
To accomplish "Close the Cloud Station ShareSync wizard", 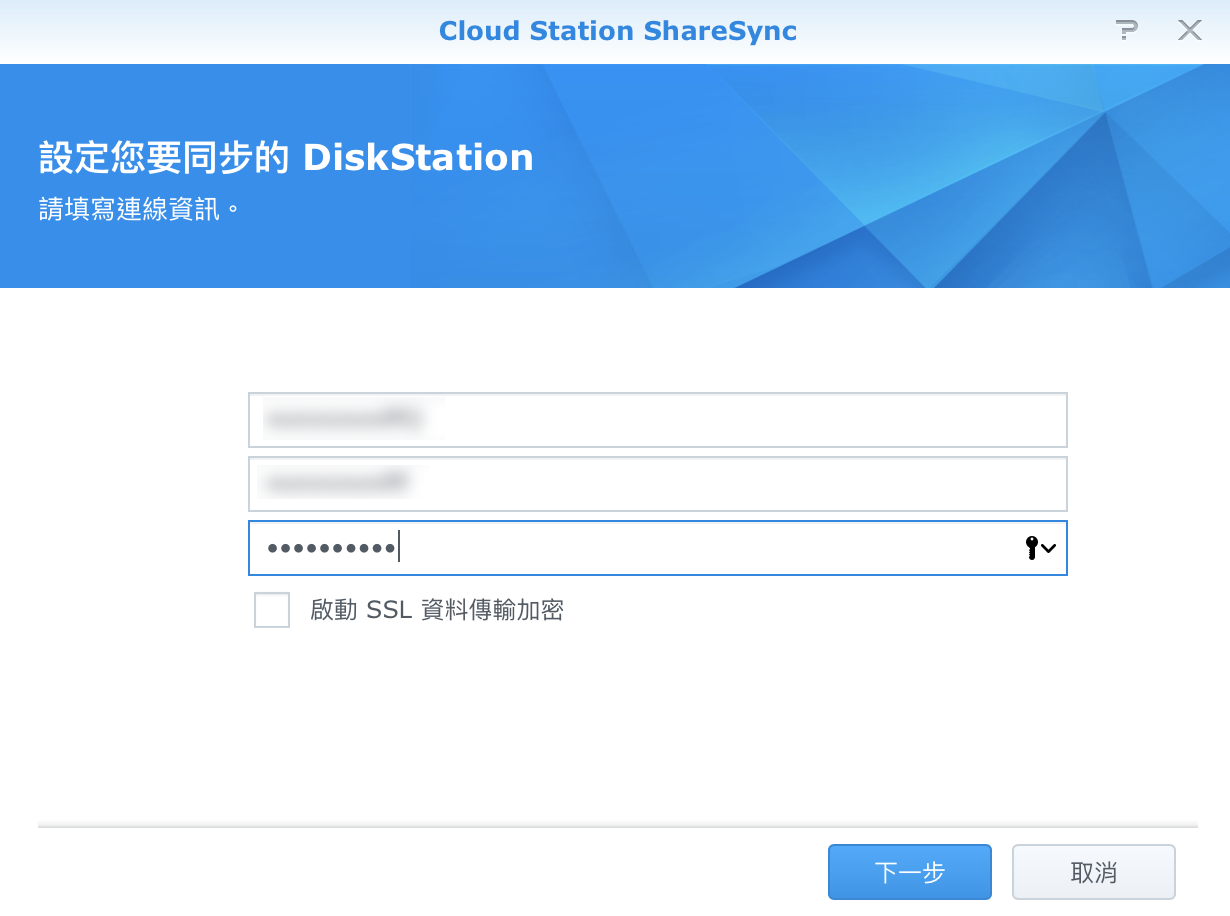I will [1189, 31].
